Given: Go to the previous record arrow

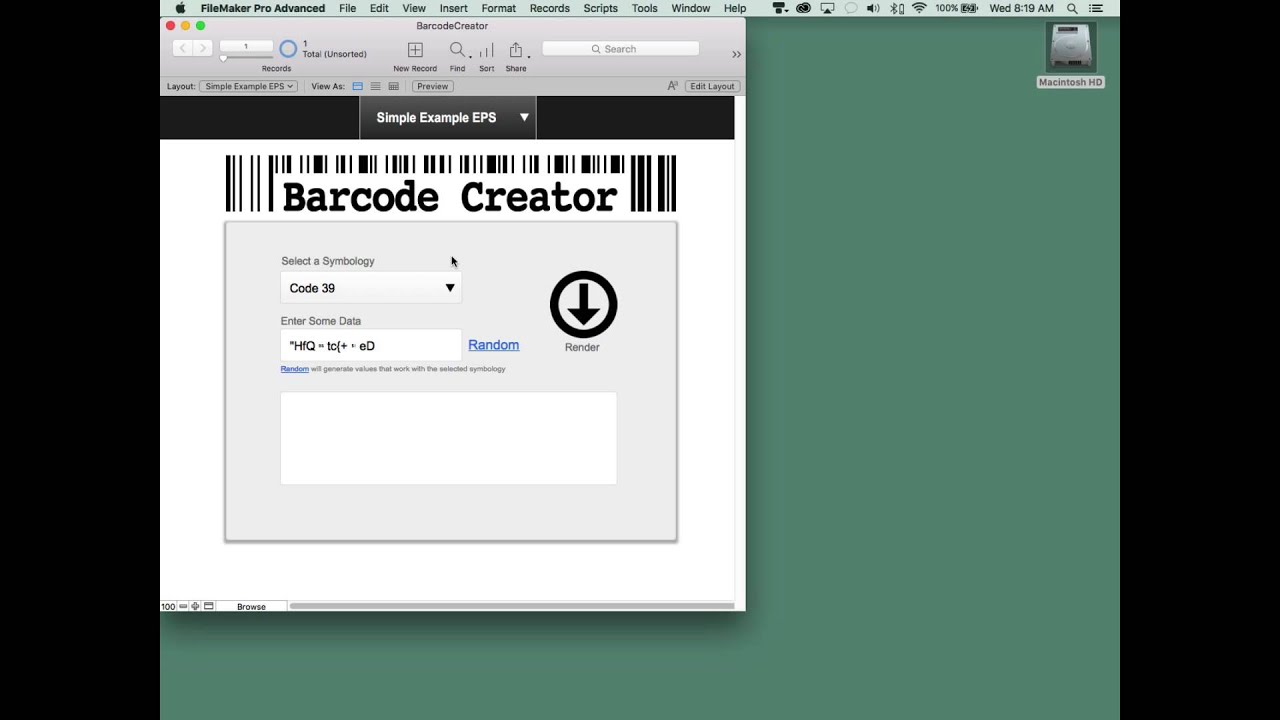Looking at the screenshot, I should (x=182, y=48).
